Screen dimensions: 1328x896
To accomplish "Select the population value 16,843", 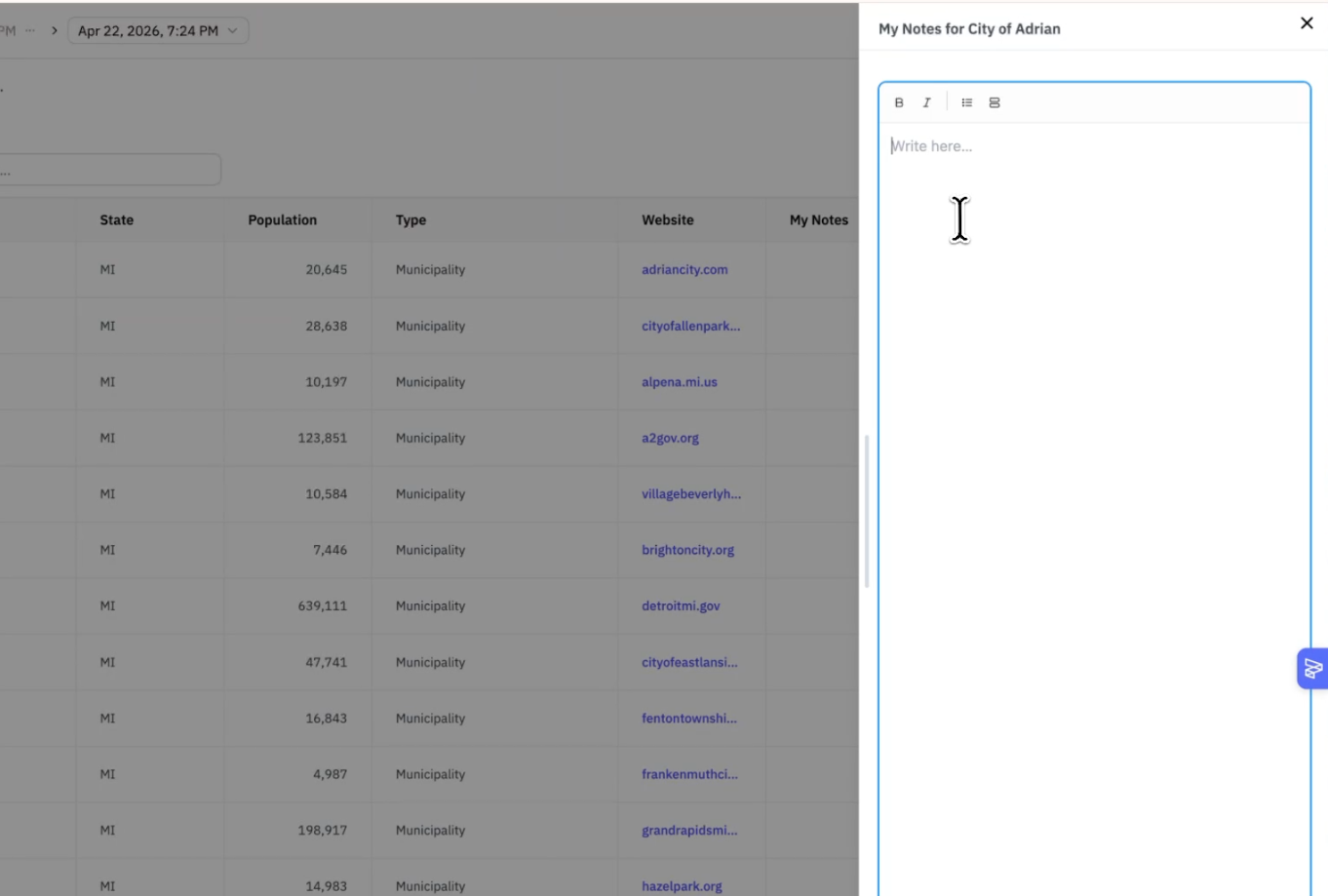I will click(326, 719).
